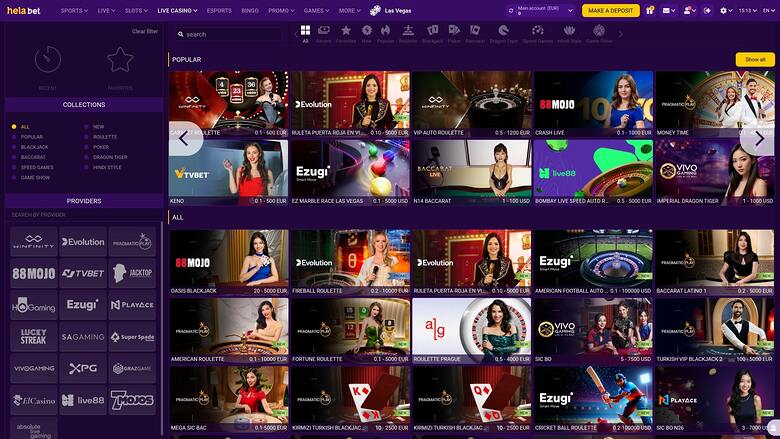The width and height of the screenshot is (780, 439).
Task: Expand the Slots menu dropdown
Action: (136, 10)
